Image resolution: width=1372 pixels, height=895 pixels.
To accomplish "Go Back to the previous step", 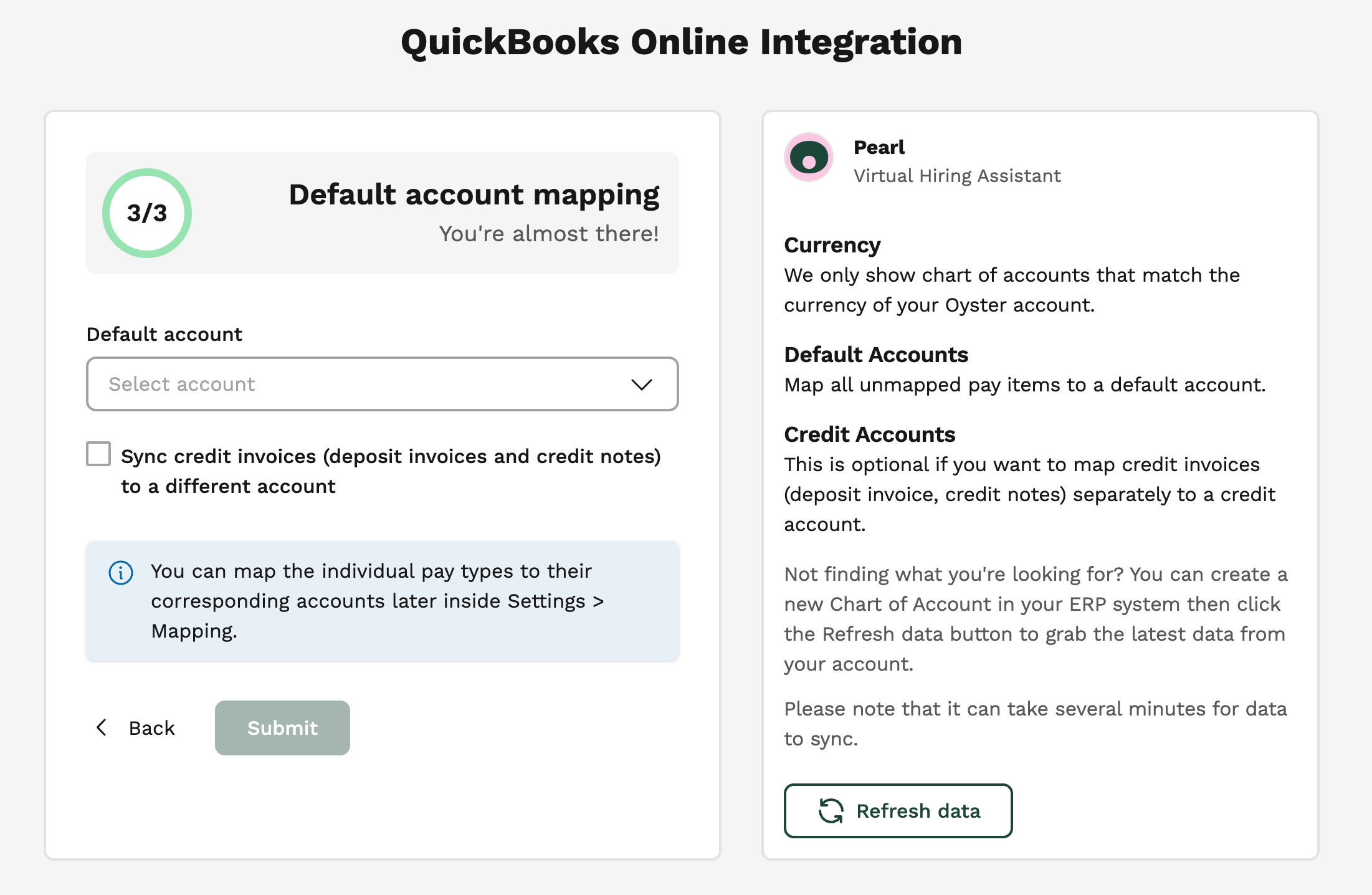I will click(136, 727).
